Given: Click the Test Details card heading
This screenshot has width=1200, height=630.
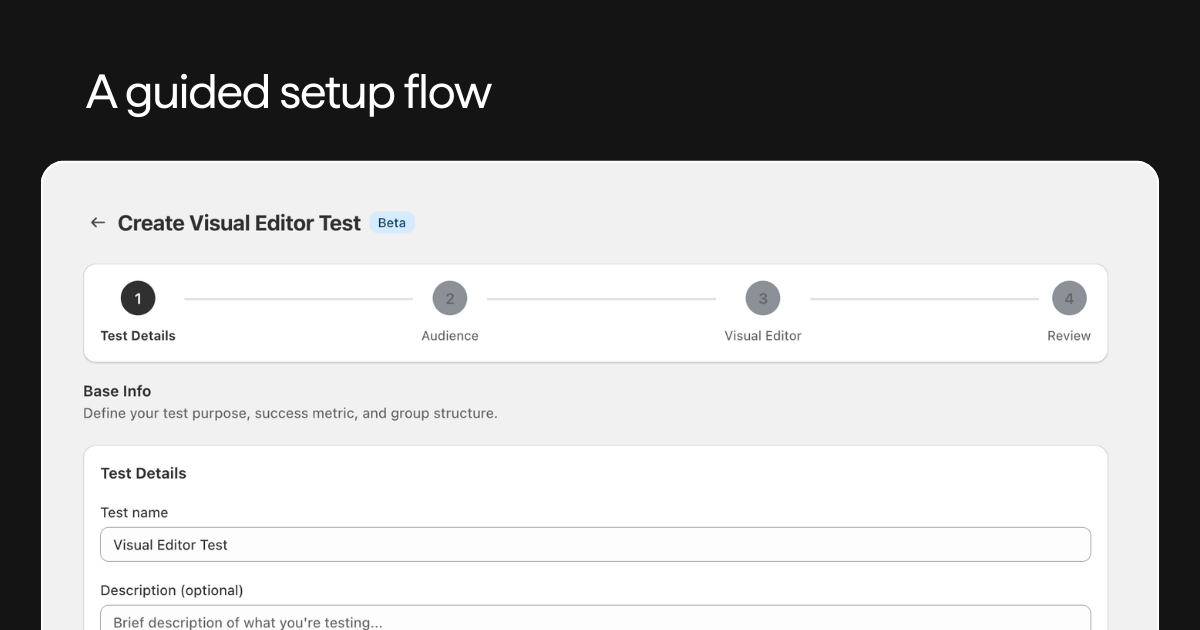Looking at the screenshot, I should (x=143, y=473).
